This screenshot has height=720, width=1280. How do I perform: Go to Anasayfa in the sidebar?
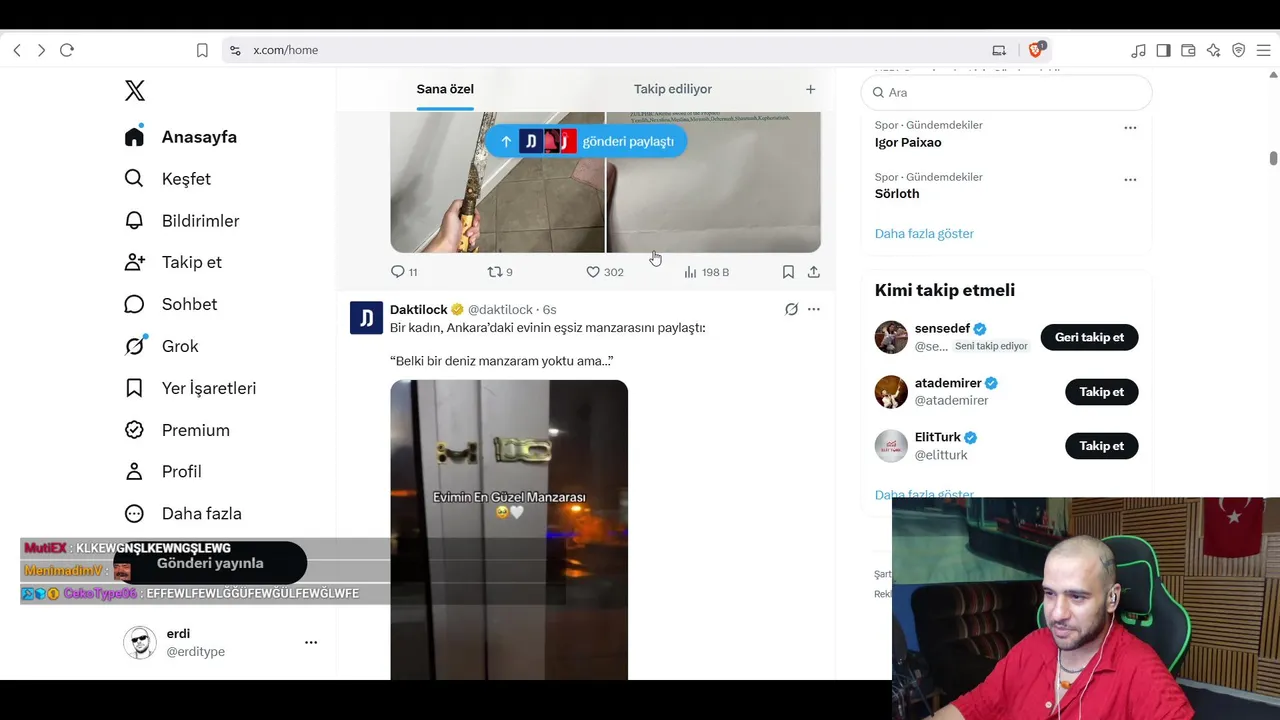[181, 137]
